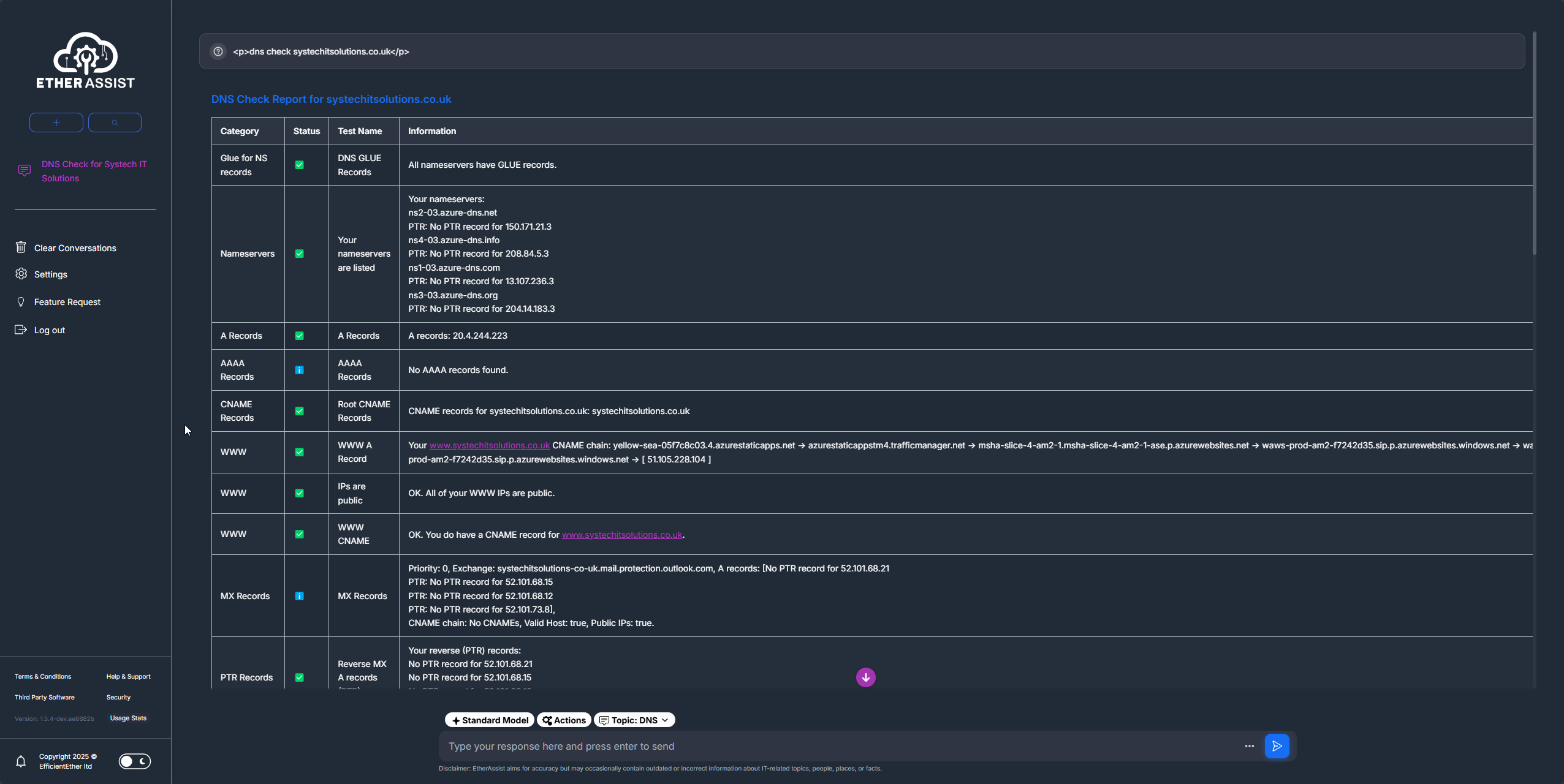Click the Glue for NS records category cell
The width and height of the screenshot is (1564, 784).
[x=248, y=165]
